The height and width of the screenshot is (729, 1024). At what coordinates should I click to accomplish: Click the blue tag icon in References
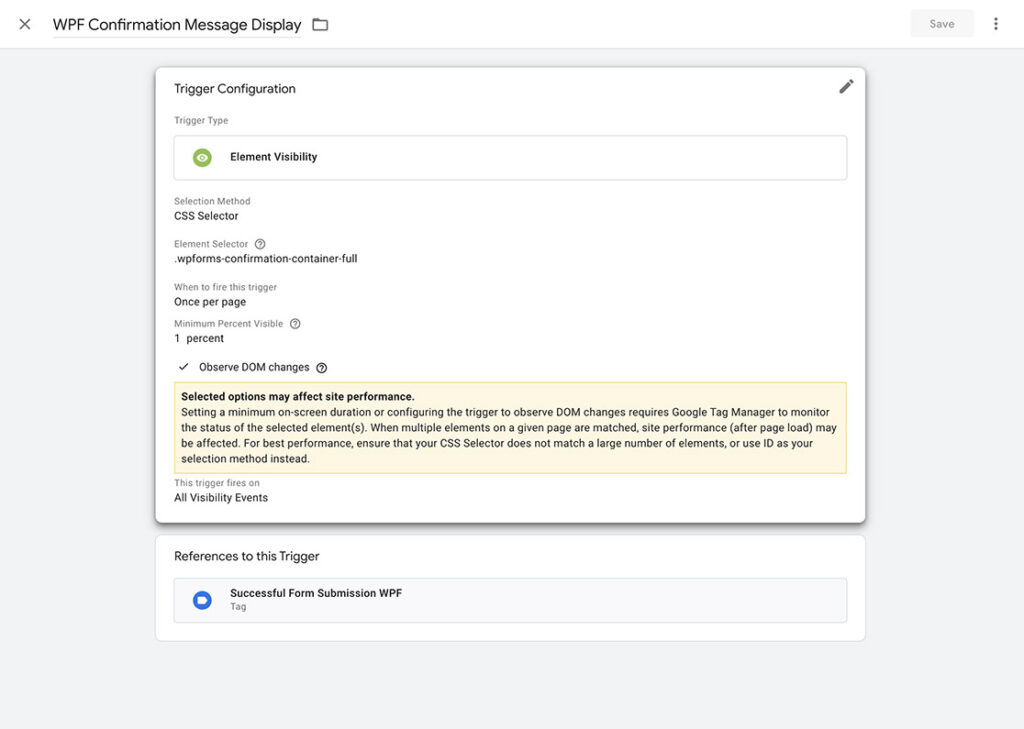[x=202, y=600]
